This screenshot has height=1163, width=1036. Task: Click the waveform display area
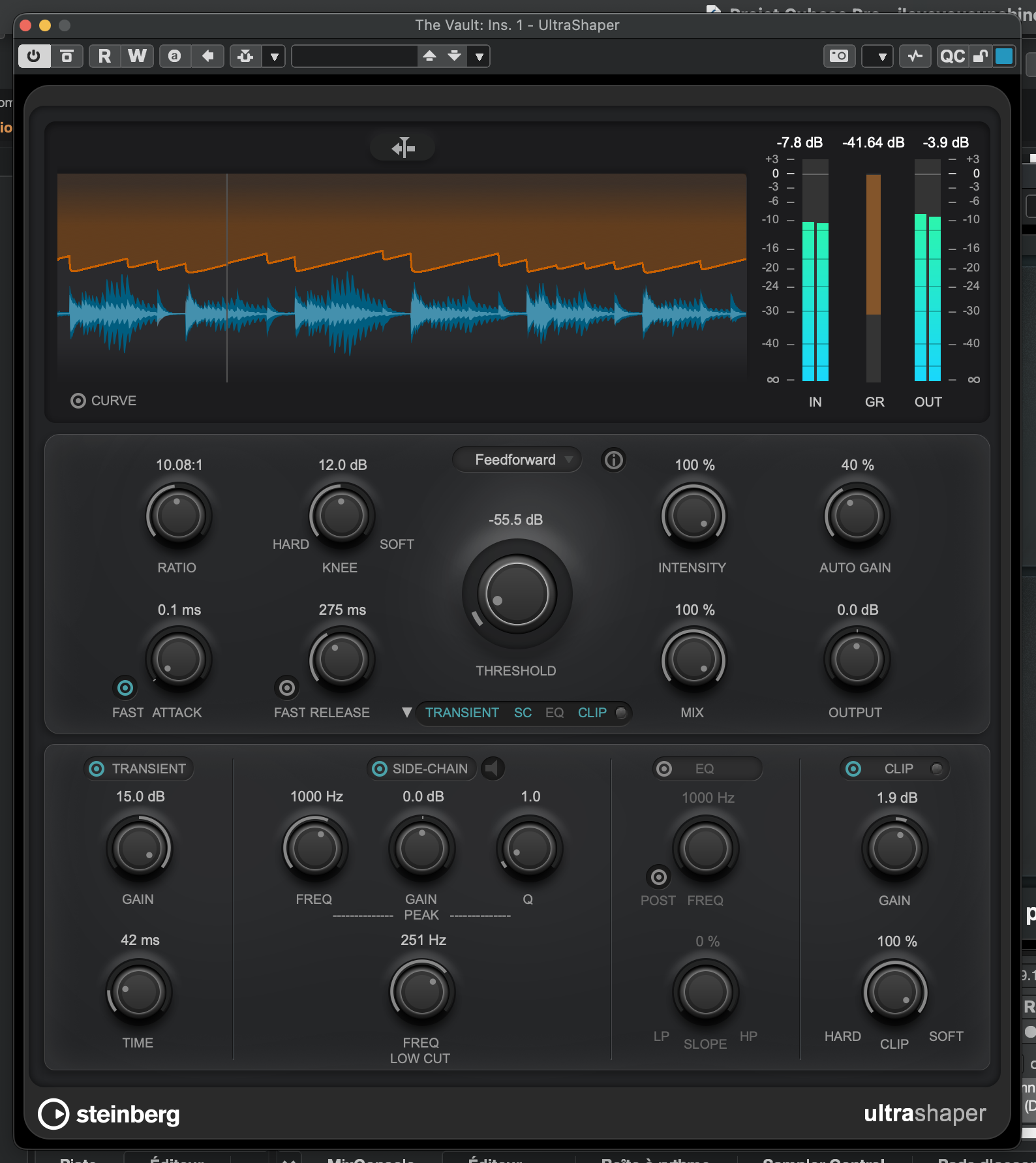(402, 278)
